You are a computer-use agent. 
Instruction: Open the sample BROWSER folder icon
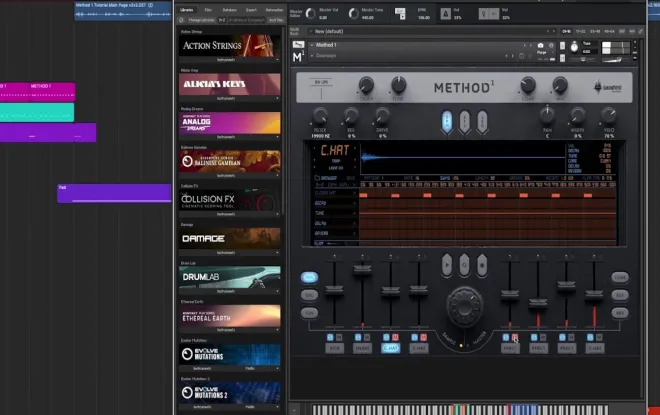(x=317, y=178)
